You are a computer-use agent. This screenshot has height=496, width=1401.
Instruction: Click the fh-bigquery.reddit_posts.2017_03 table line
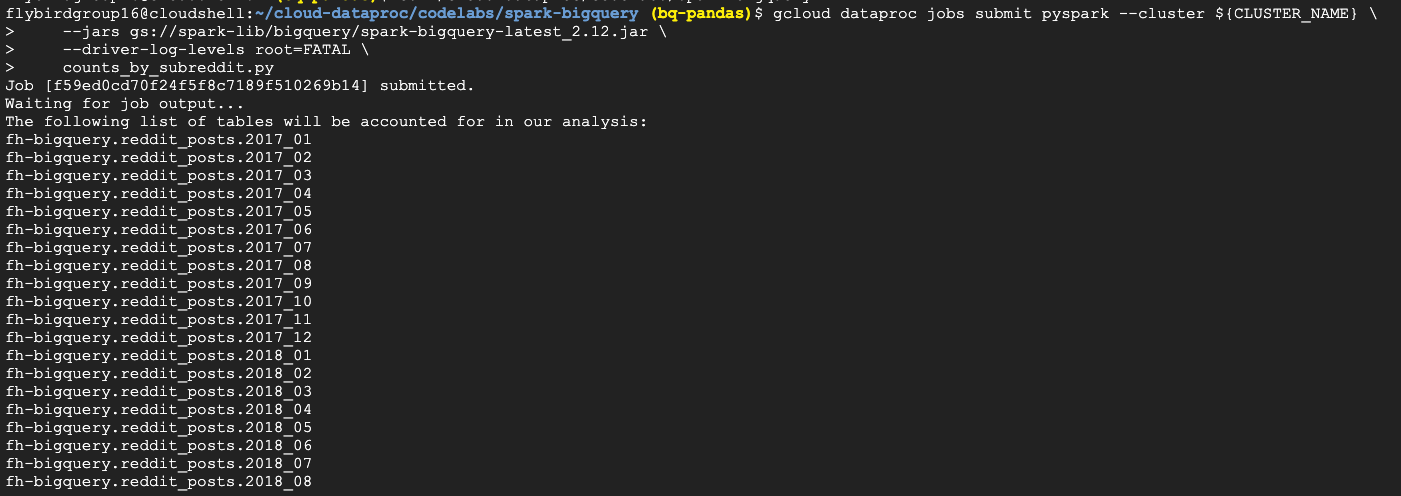coord(159,175)
